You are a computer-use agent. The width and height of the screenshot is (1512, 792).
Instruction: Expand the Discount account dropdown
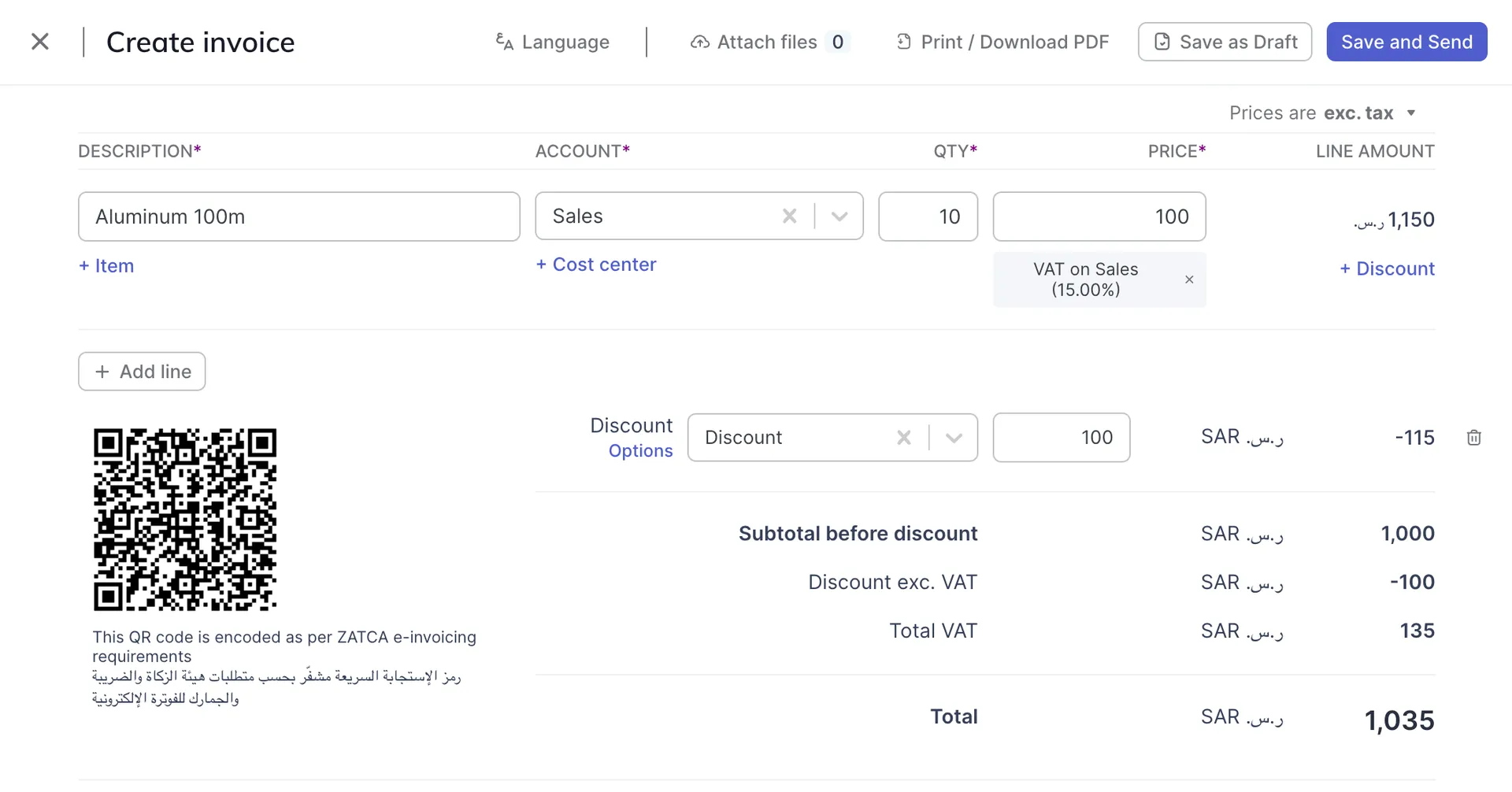point(953,437)
